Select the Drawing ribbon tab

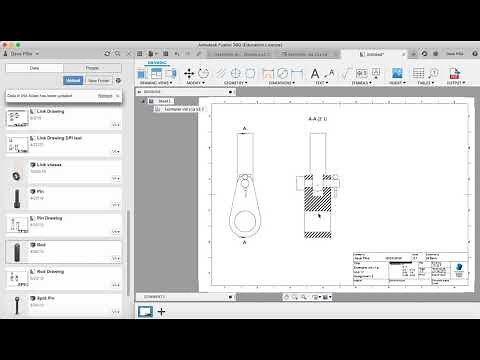(x=157, y=62)
